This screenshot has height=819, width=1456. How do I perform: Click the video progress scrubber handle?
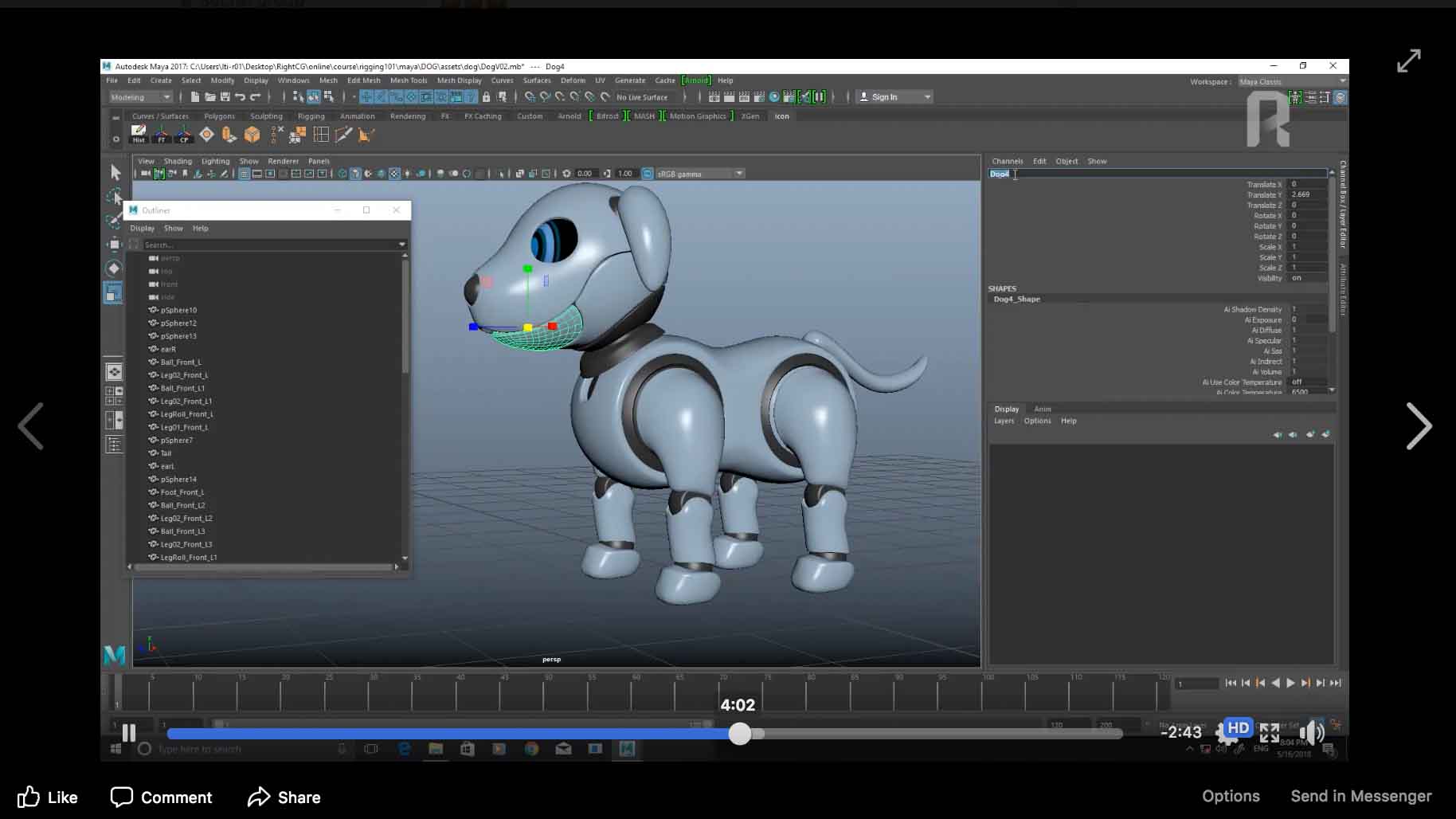740,734
